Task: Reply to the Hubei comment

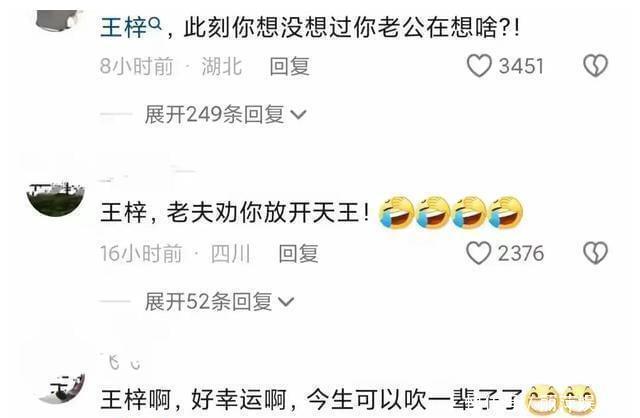Action: pyautogui.click(x=289, y=66)
